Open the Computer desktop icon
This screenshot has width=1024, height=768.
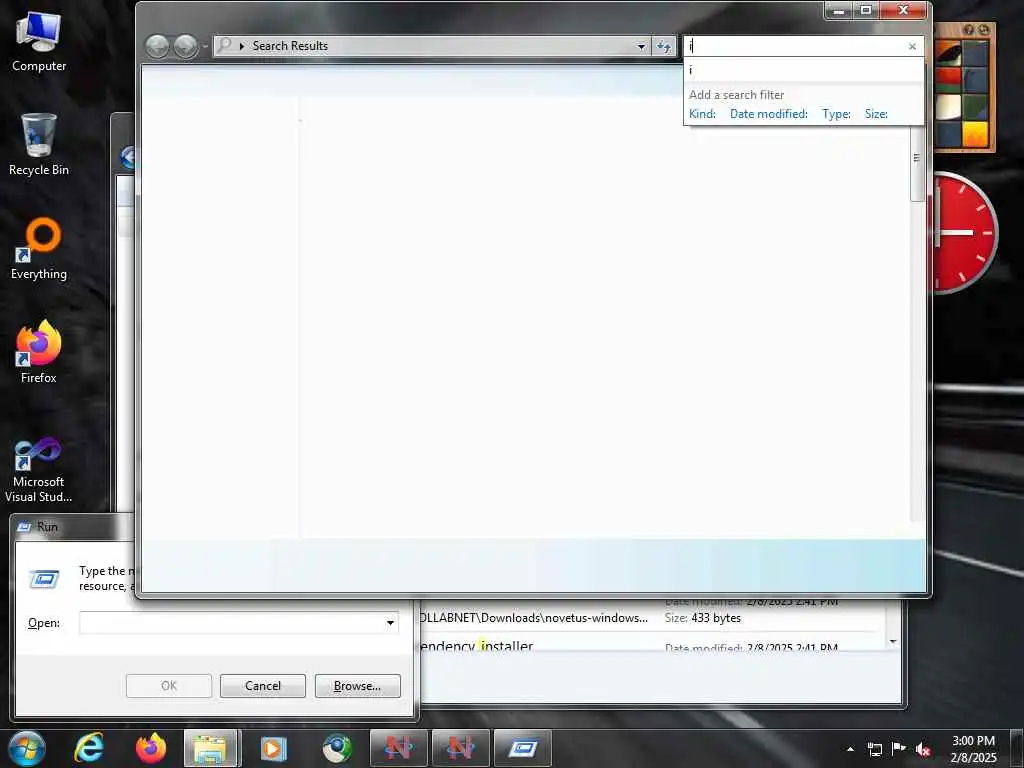39,40
